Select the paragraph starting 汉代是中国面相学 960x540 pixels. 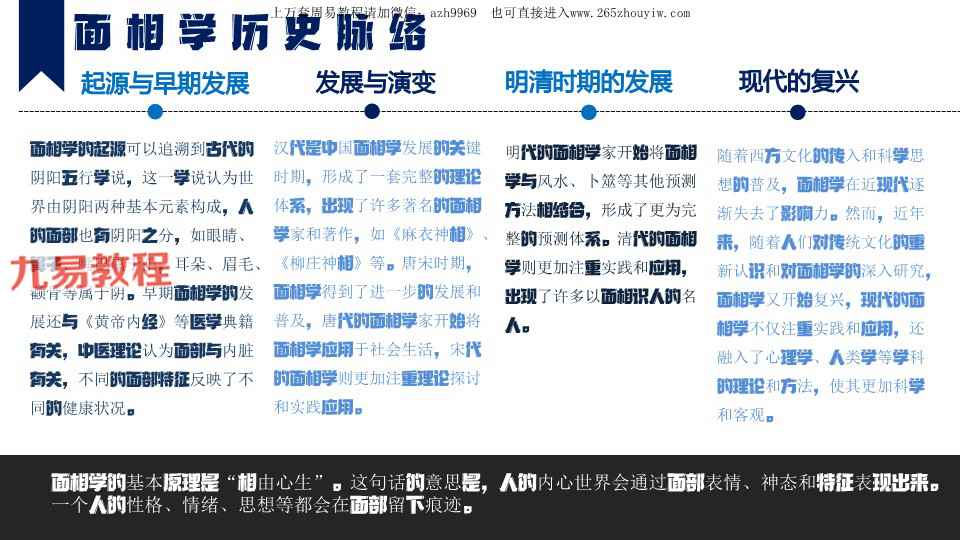[x=380, y=278]
